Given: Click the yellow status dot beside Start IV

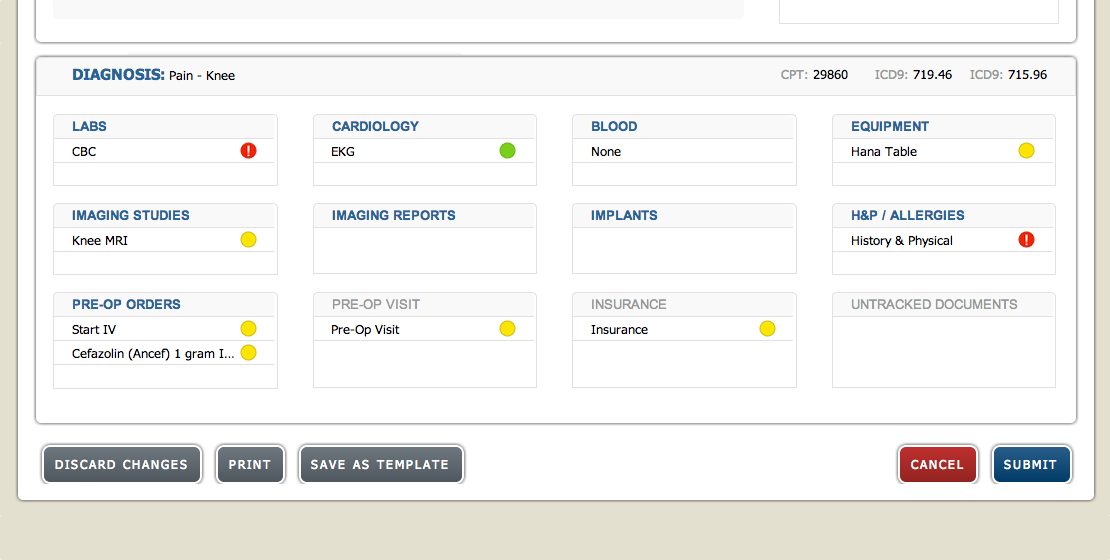Looking at the screenshot, I should [248, 329].
